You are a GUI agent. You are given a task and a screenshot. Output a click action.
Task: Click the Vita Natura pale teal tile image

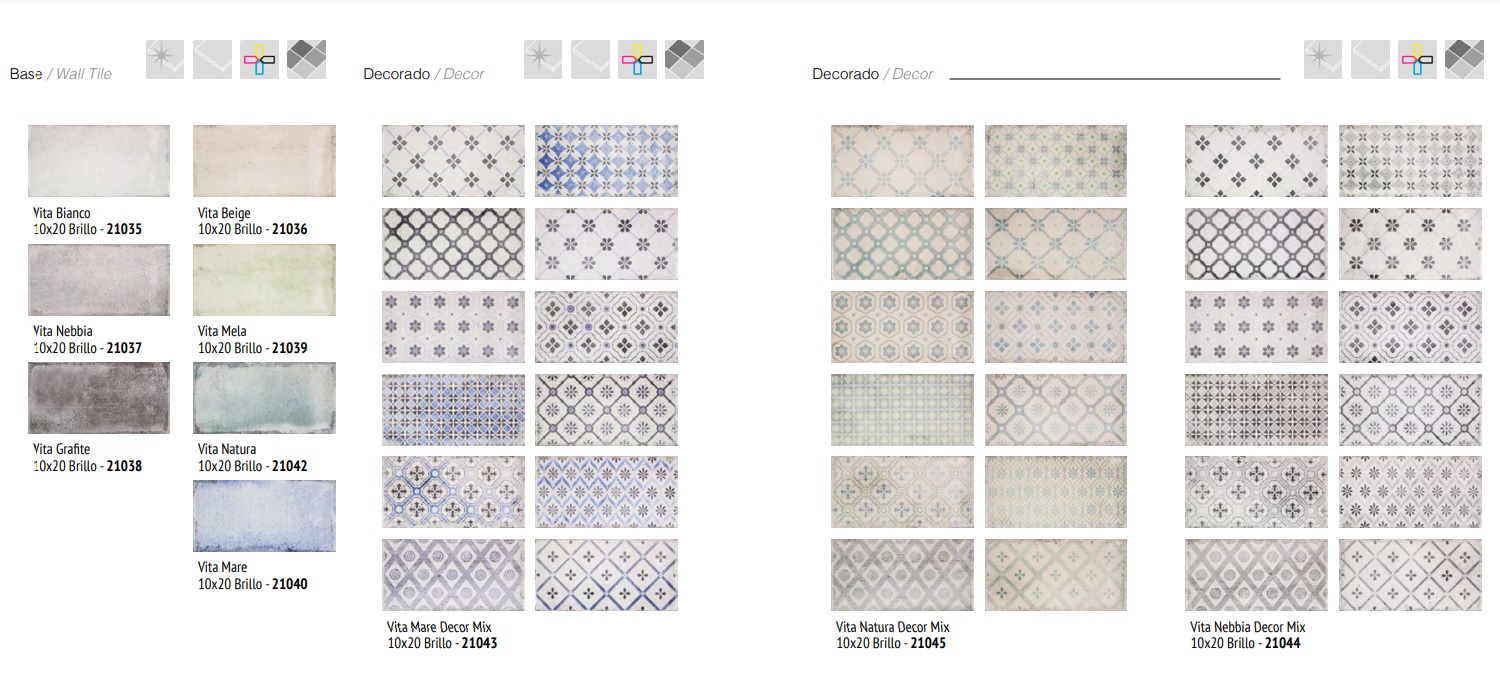coord(264,398)
